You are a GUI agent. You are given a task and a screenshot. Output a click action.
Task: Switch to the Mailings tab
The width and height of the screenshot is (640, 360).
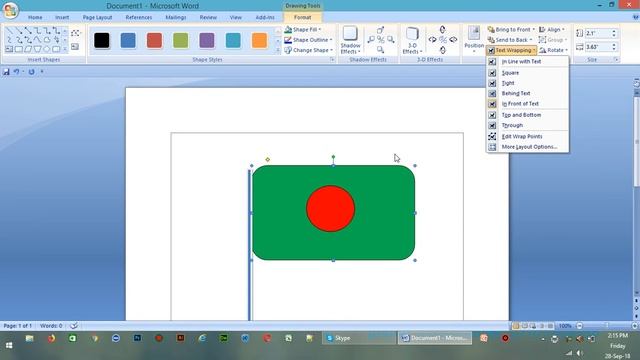[176, 18]
